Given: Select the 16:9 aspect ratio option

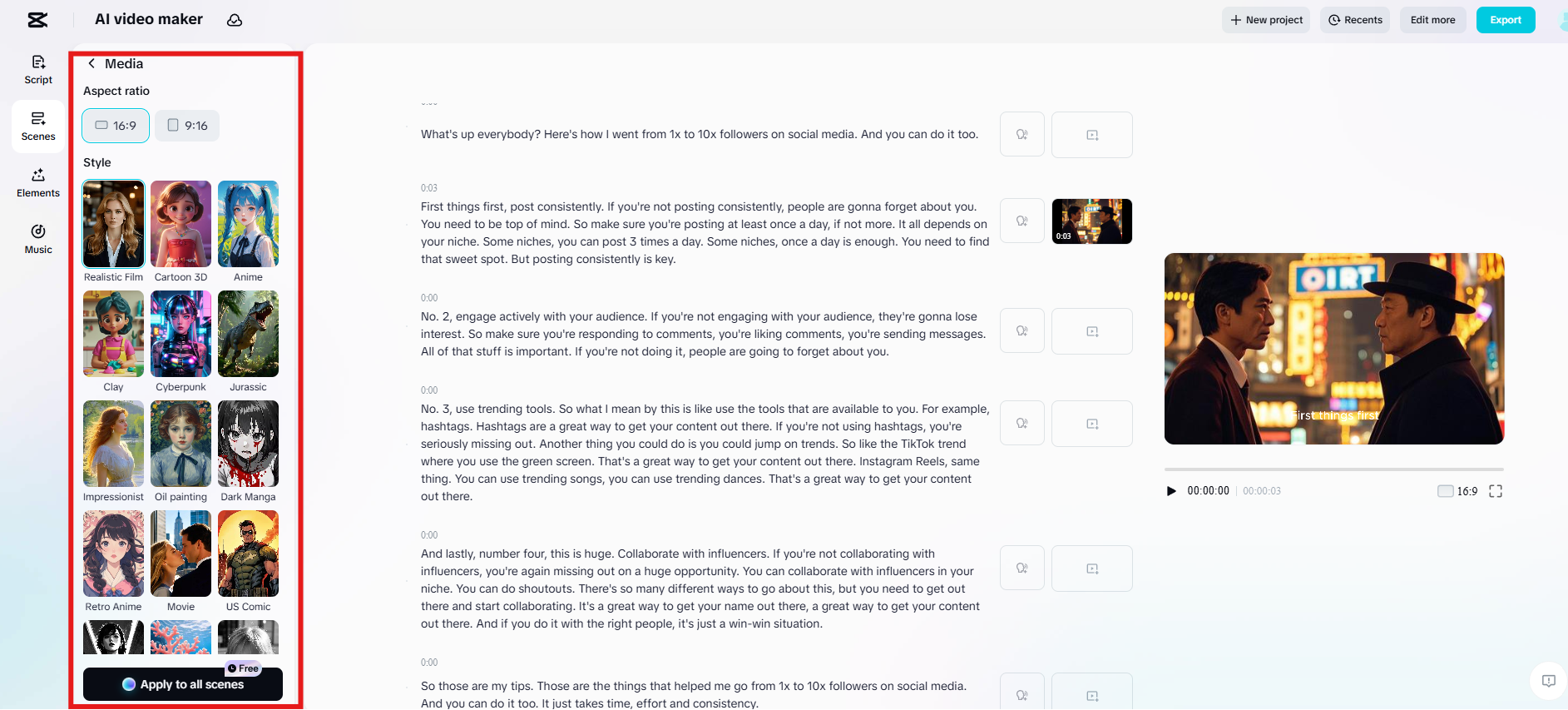Looking at the screenshot, I should [x=116, y=126].
